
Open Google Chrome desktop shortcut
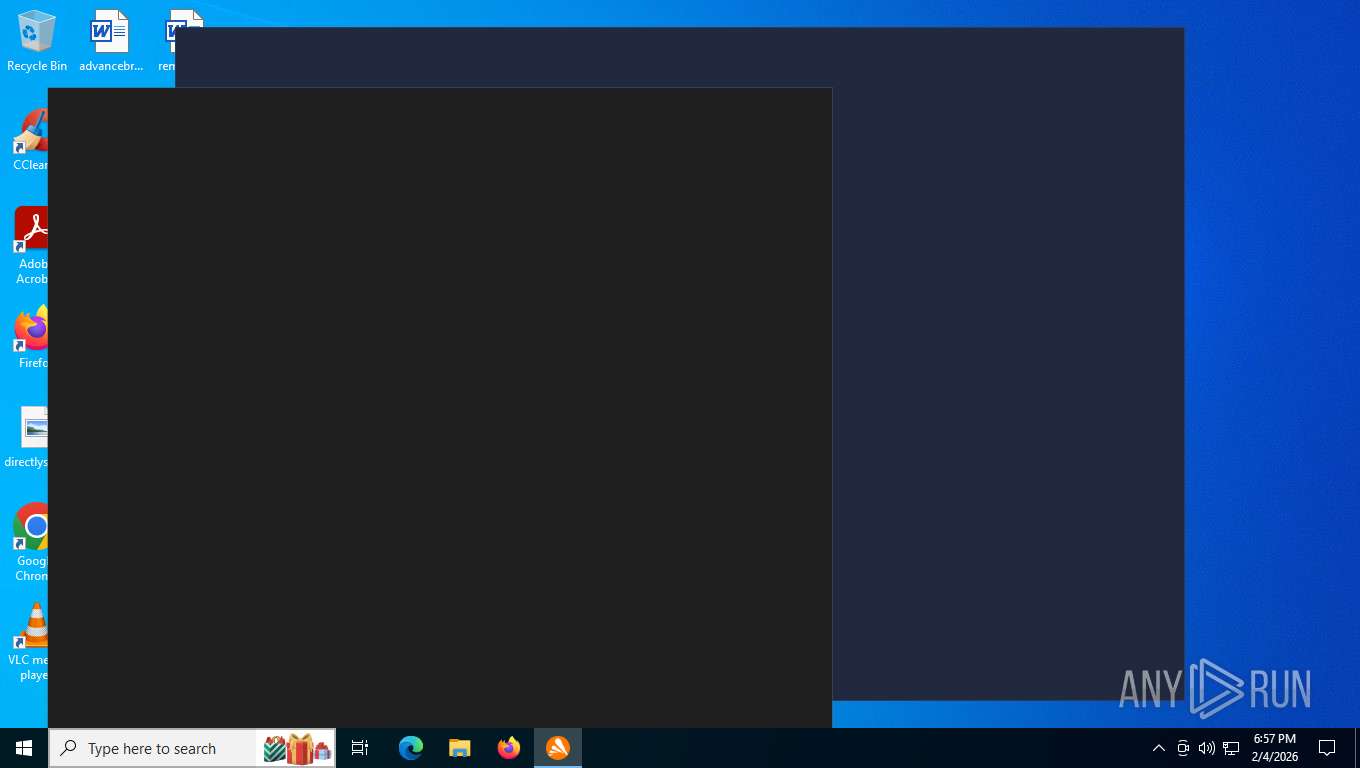[x=30, y=542]
